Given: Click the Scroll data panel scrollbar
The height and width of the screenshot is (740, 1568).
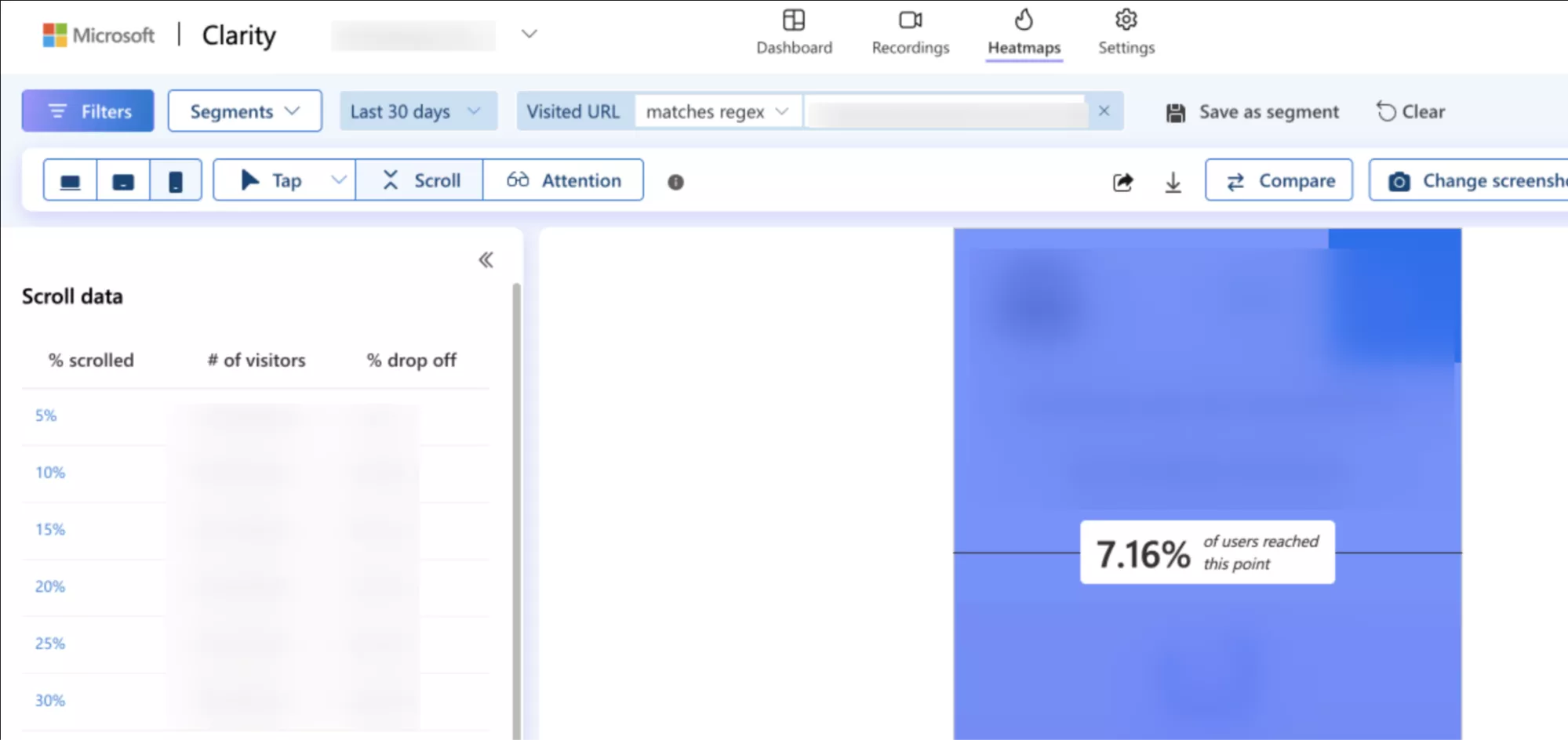Looking at the screenshot, I should (x=516, y=510).
